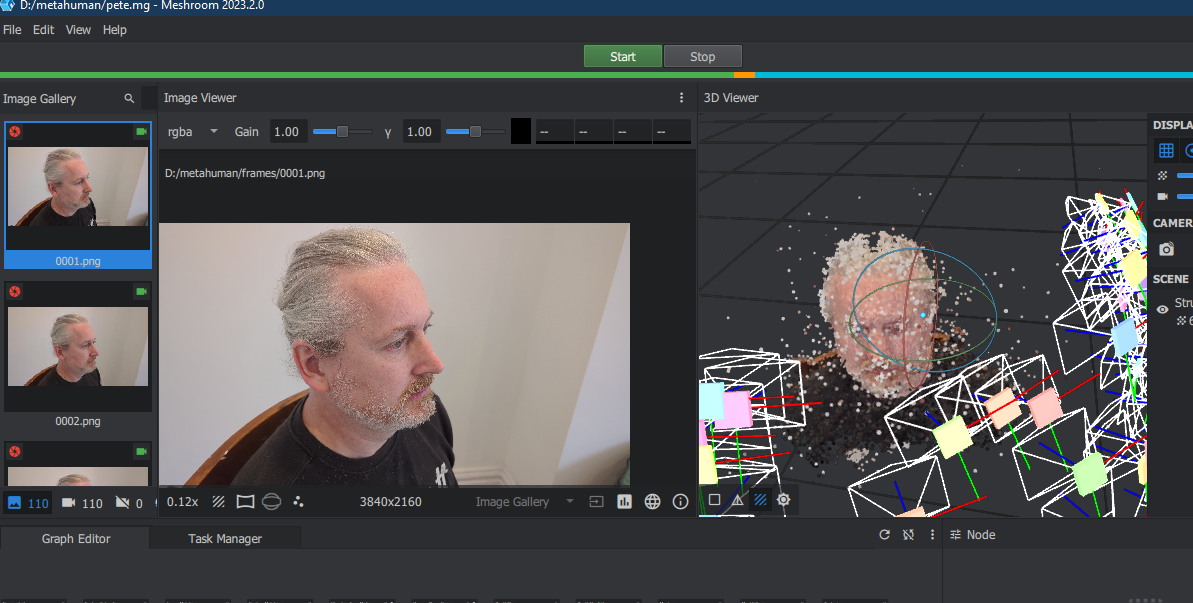Toggle the globe 3D/lens info icon
The width and height of the screenshot is (1193, 603).
pos(652,502)
